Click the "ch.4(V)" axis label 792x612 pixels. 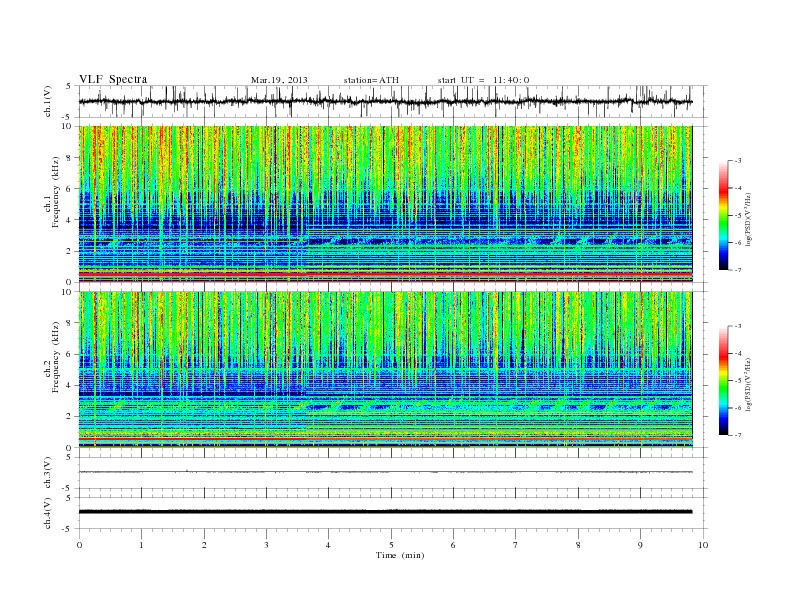click(48, 513)
